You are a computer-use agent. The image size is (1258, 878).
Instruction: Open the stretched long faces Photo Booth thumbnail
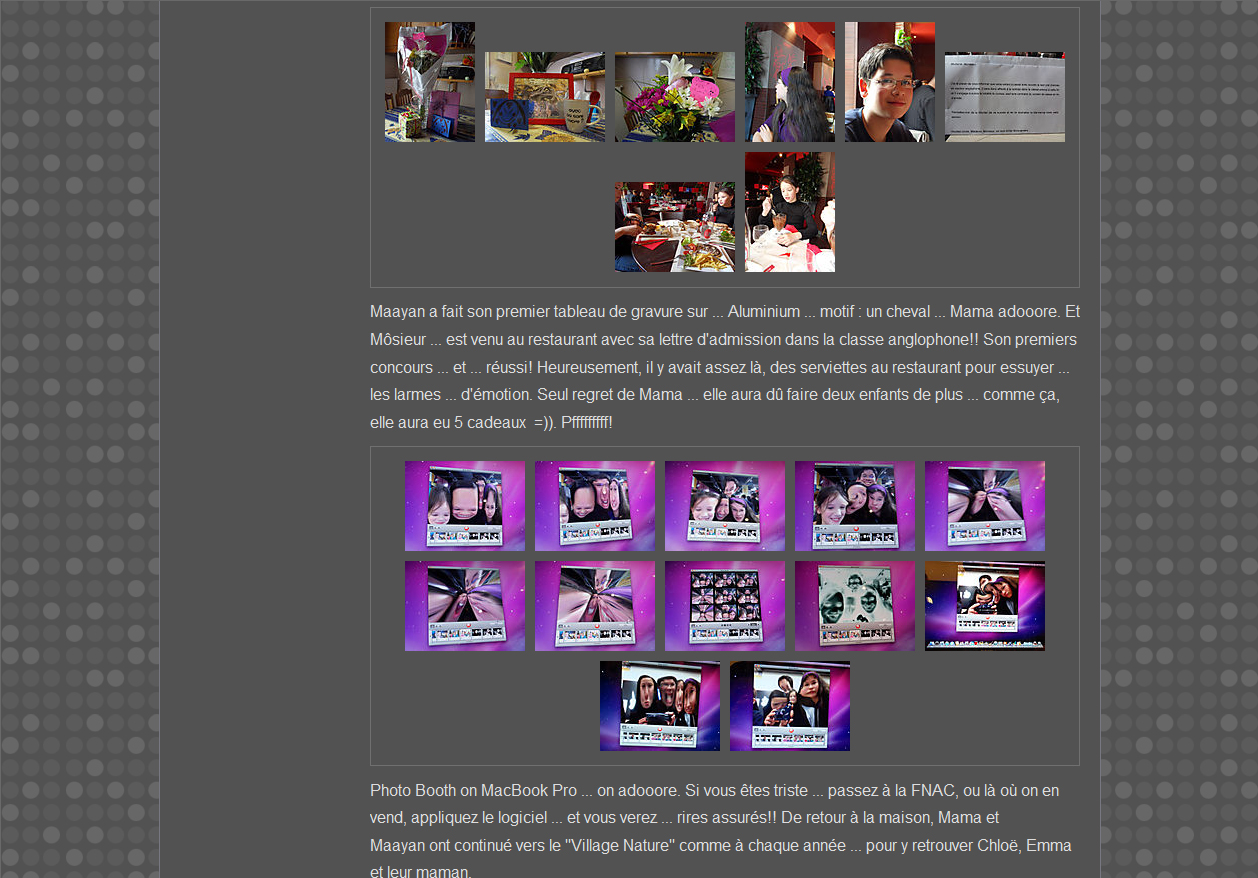click(659, 706)
